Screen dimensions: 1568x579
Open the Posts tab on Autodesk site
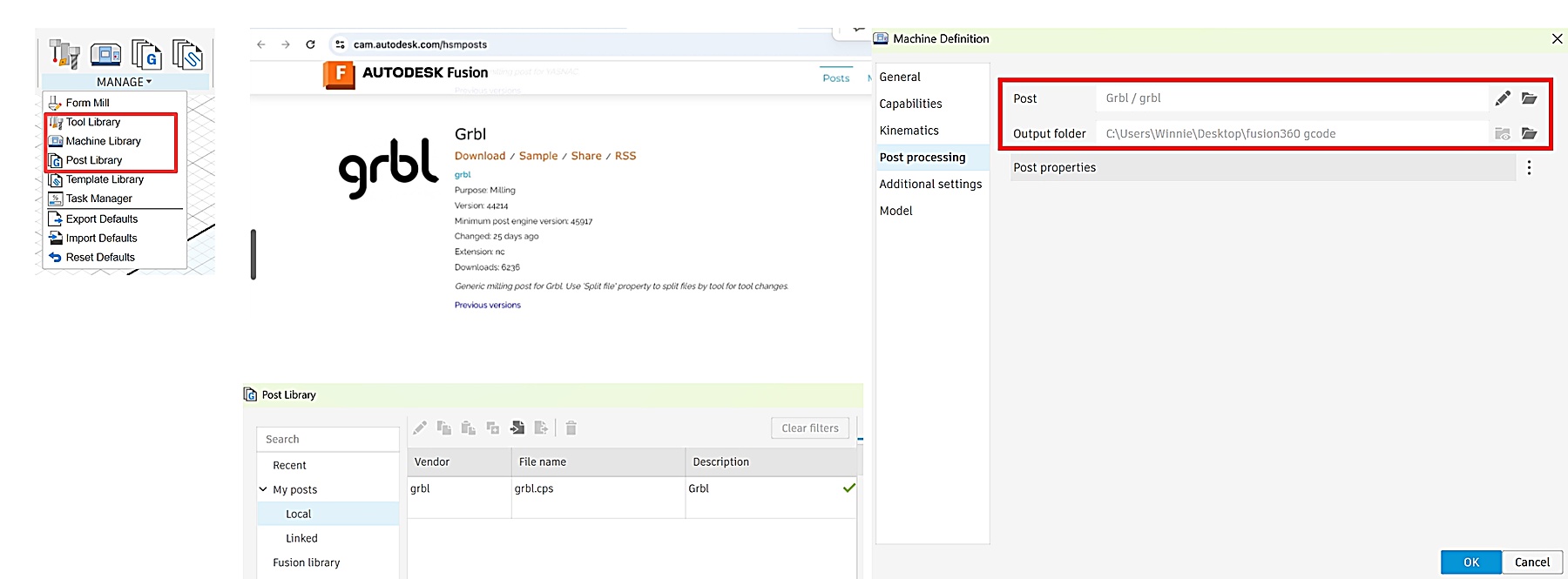pyautogui.click(x=836, y=77)
